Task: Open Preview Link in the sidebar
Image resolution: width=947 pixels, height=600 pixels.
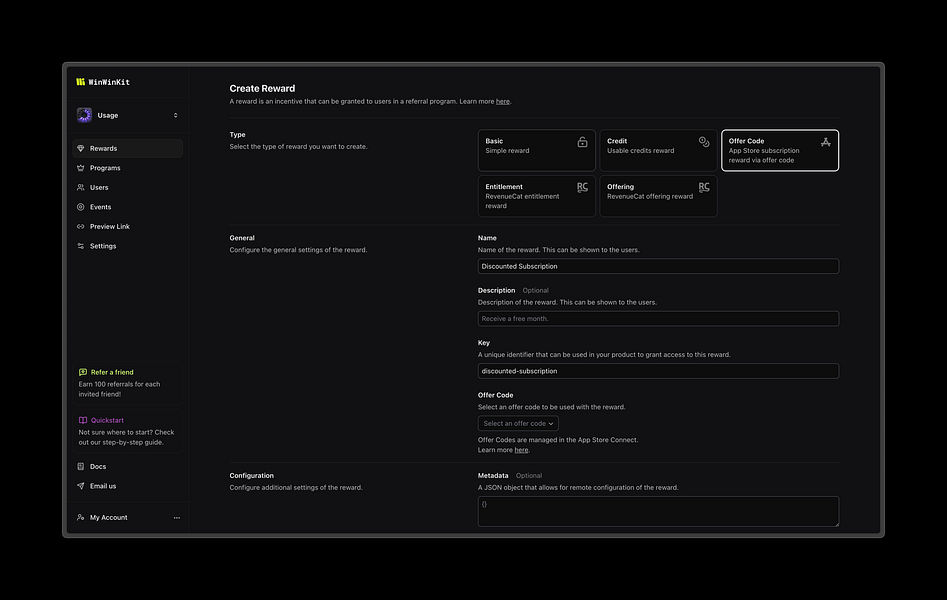Action: pos(127,227)
